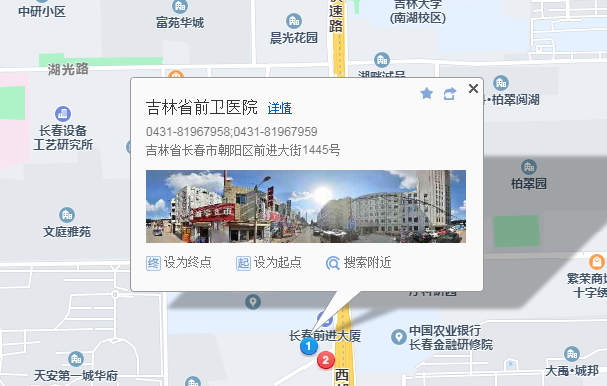Image resolution: width=607 pixels, height=386 pixels.
Task: Click the 晨光花园 residential icon
Action: 294,21
